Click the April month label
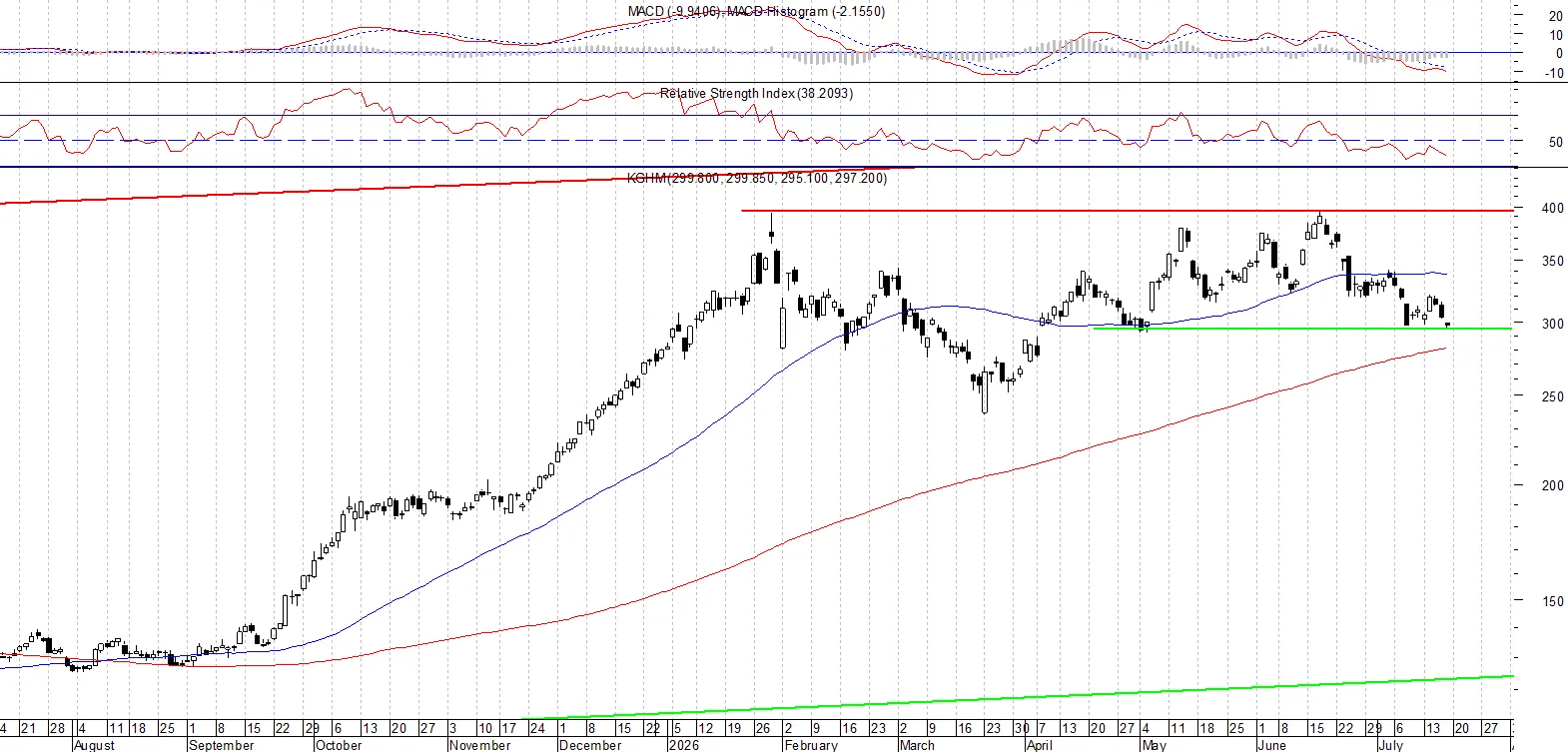The image size is (1568, 752). point(1040,745)
